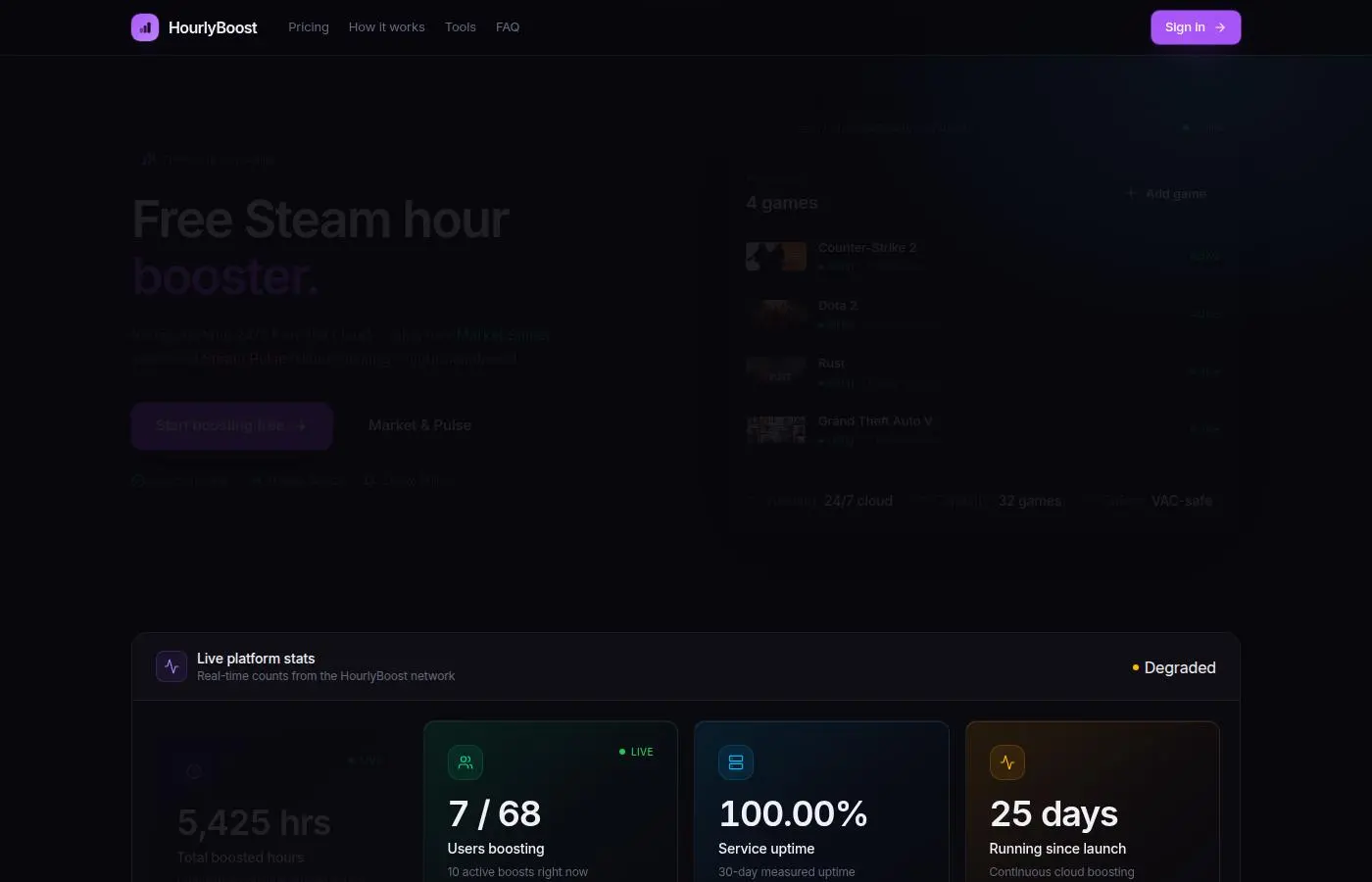The height and width of the screenshot is (882, 1372).
Task: Open the Market & Pulse link
Action: 419,425
